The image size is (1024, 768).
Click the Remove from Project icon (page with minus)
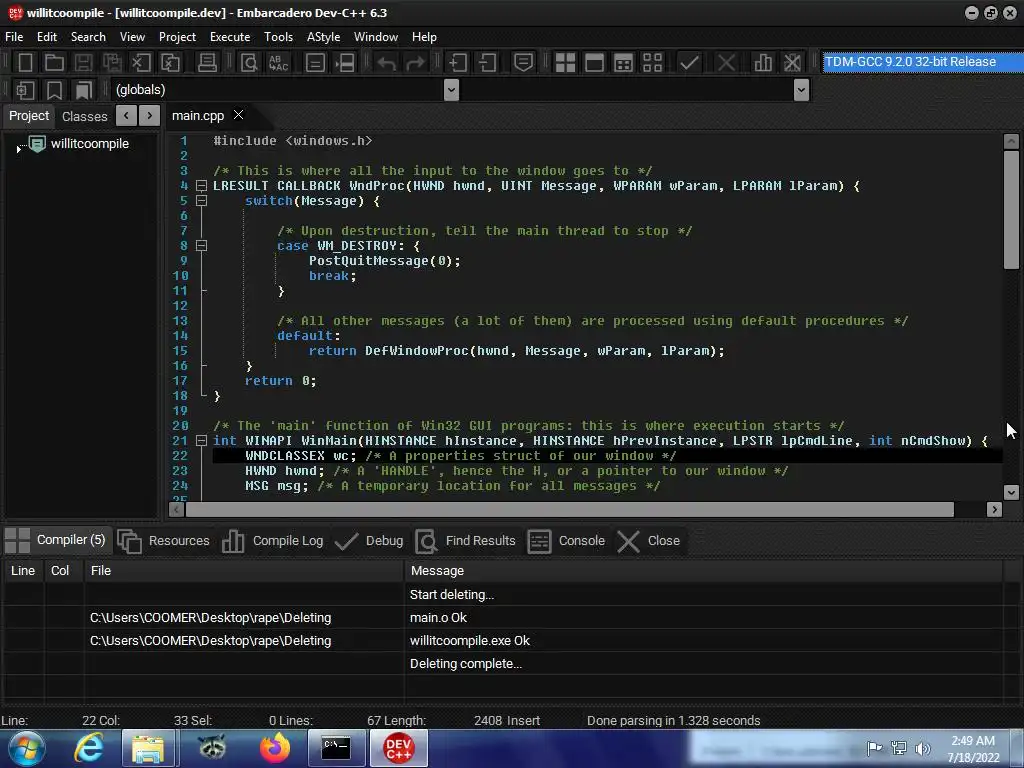[x=487, y=63]
